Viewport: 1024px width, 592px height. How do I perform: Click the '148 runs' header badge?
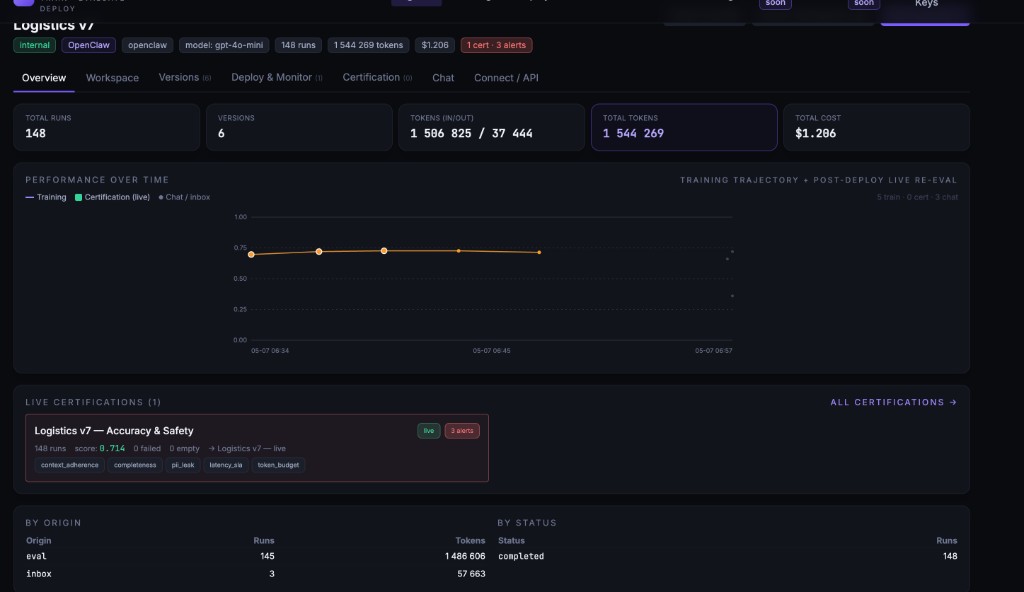298,45
